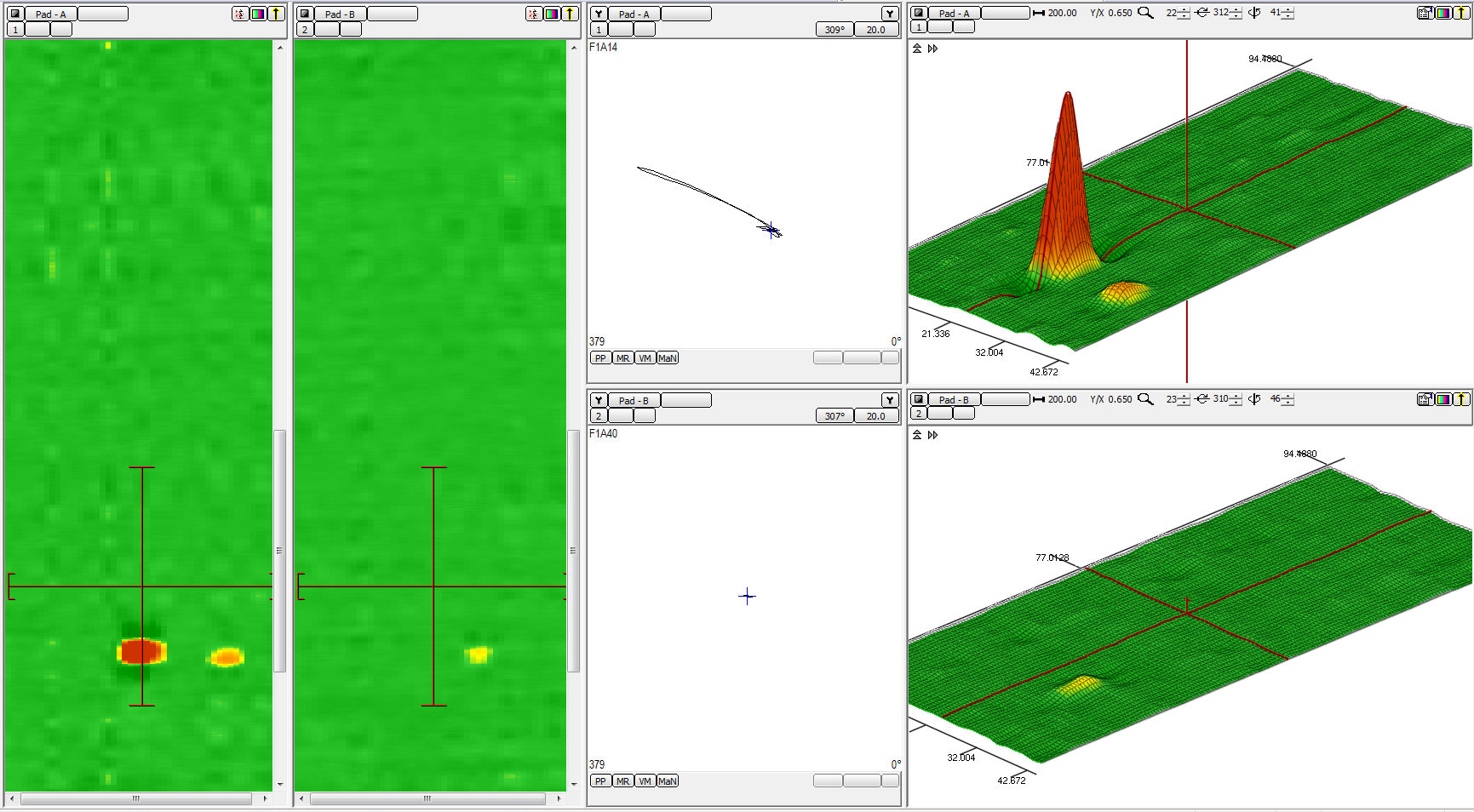This screenshot has width=1474, height=812.
Task: Click horizontal scrollbar under Pad-A C-scan
Action: [x=136, y=799]
